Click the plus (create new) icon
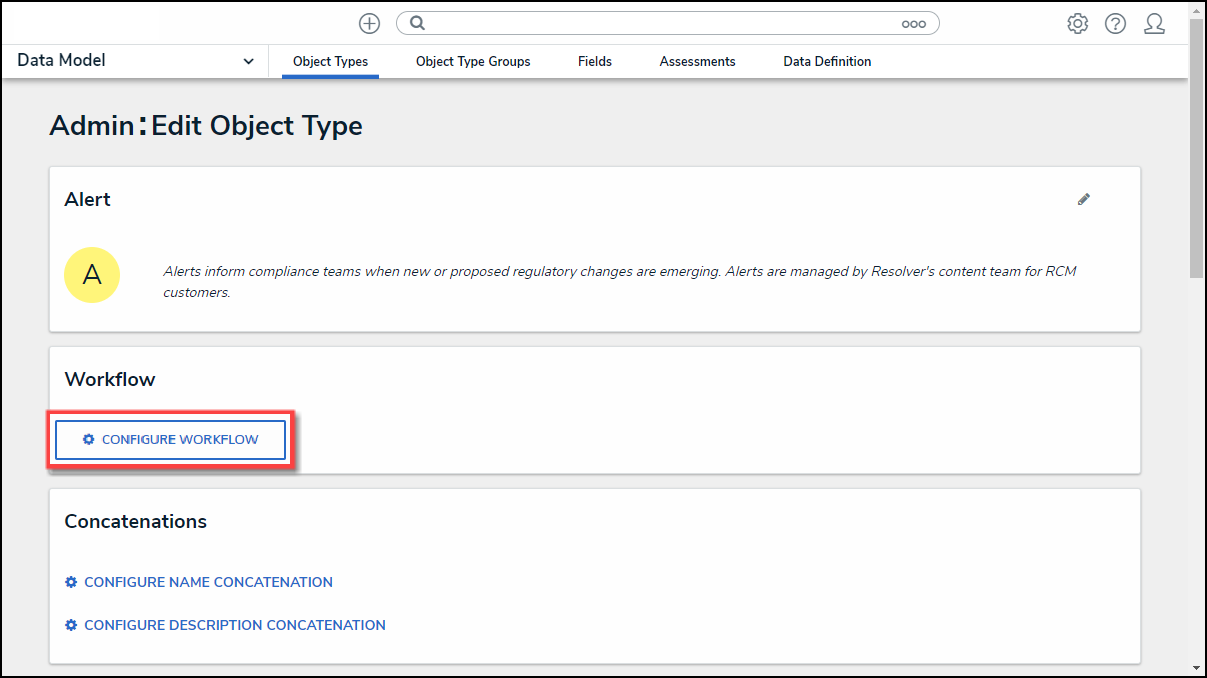The width and height of the screenshot is (1207, 678). point(369,23)
